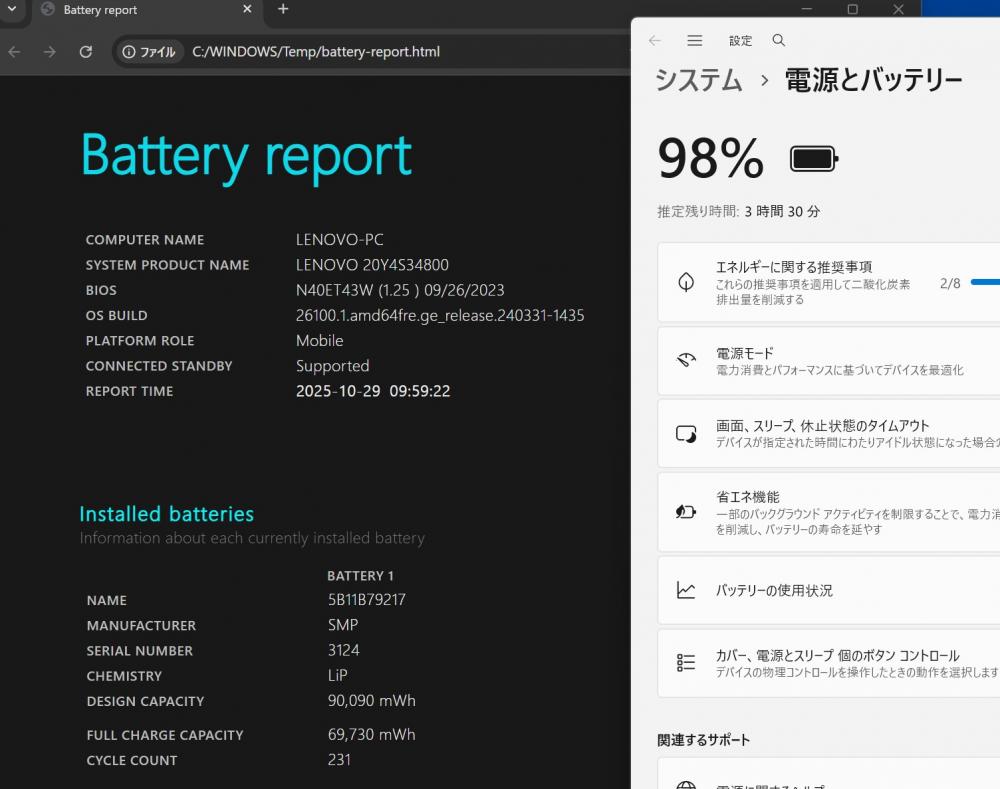Click the screen and sleep timeout icon
Viewport: 1000px width, 789px height.
[686, 434]
